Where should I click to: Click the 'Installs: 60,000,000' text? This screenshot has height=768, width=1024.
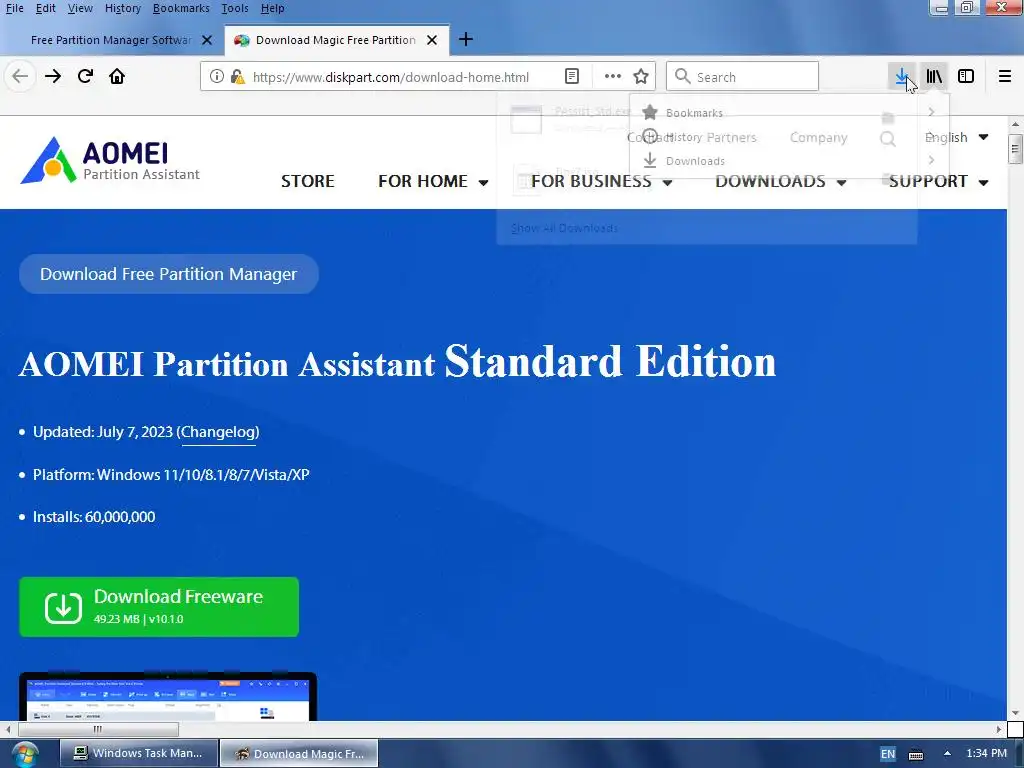(x=94, y=517)
